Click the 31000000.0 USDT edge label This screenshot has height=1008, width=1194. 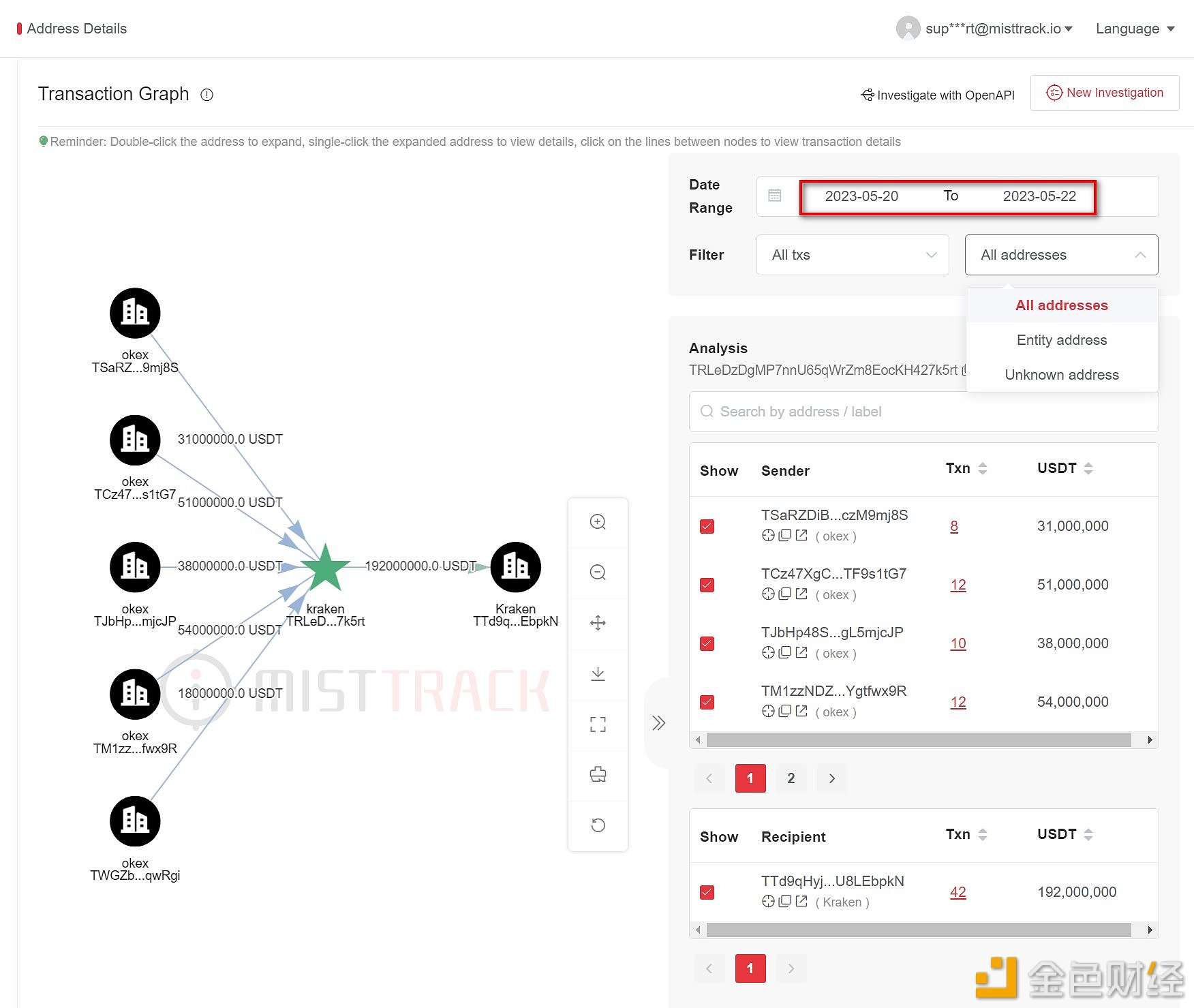tap(230, 440)
